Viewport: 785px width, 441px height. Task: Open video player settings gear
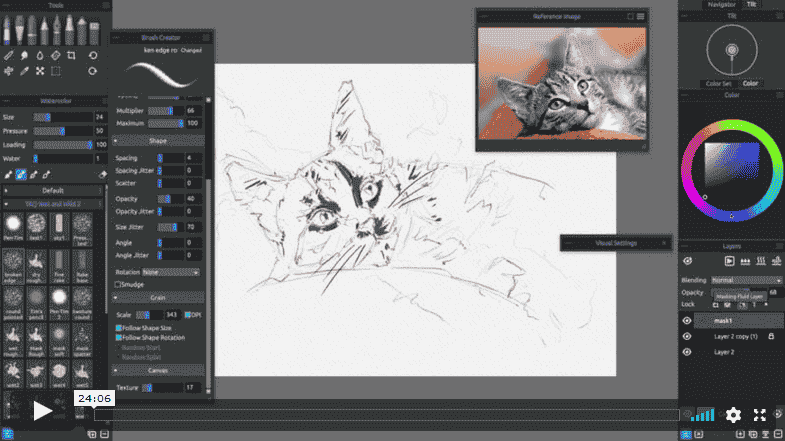[x=733, y=414]
